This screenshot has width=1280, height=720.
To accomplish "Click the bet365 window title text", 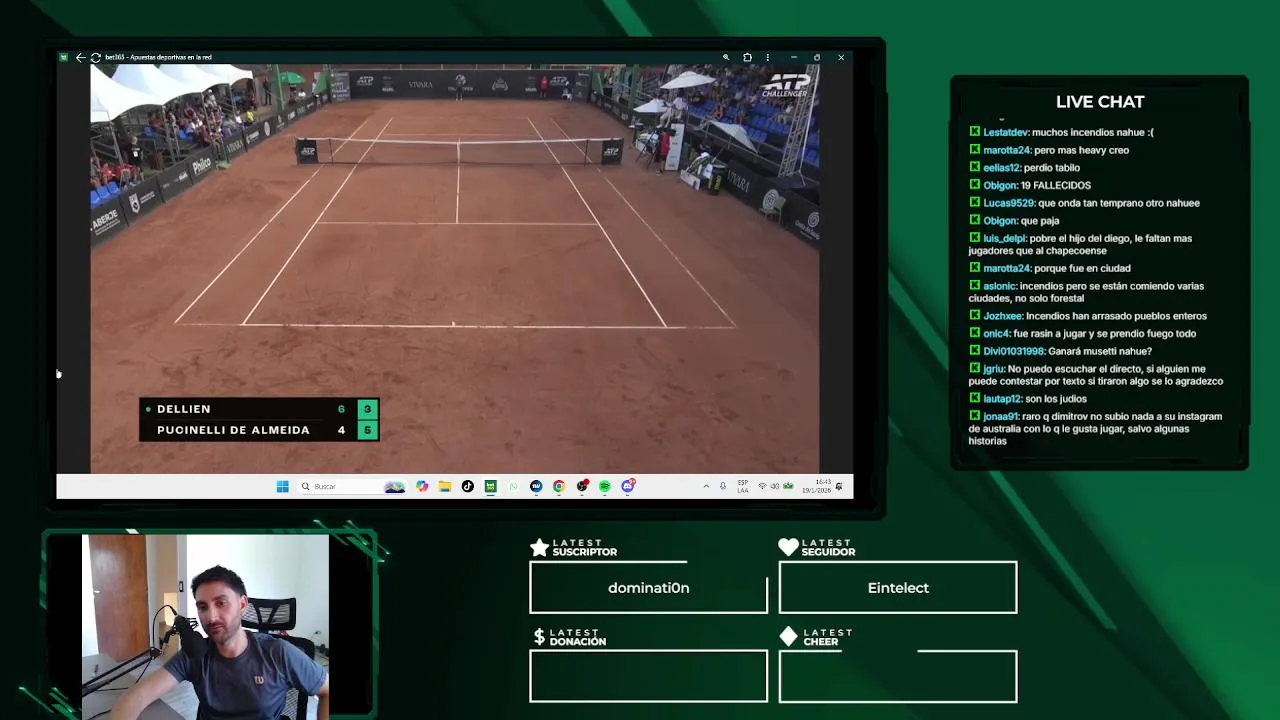I will (160, 57).
